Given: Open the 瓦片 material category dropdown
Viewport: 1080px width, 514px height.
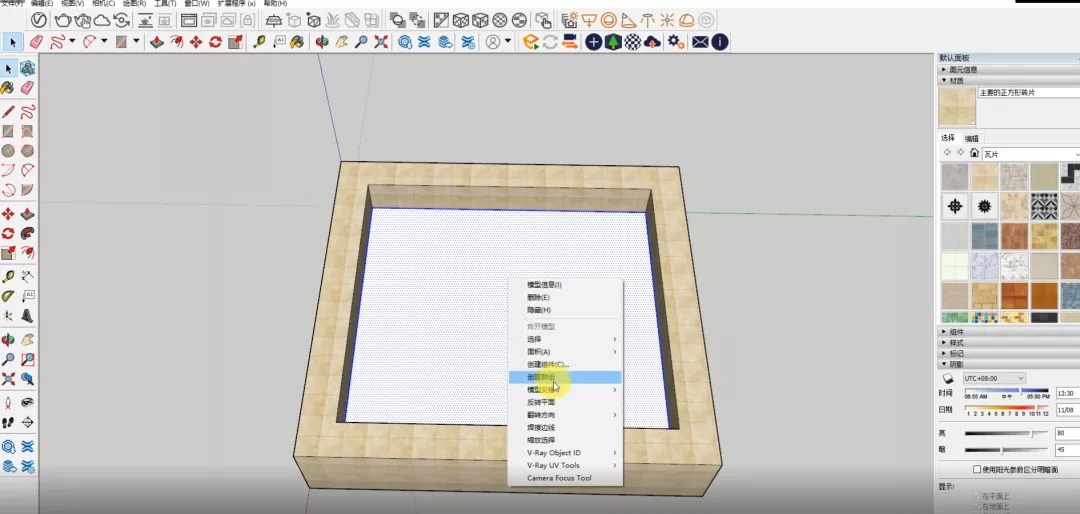Looking at the screenshot, I should pos(1030,154).
